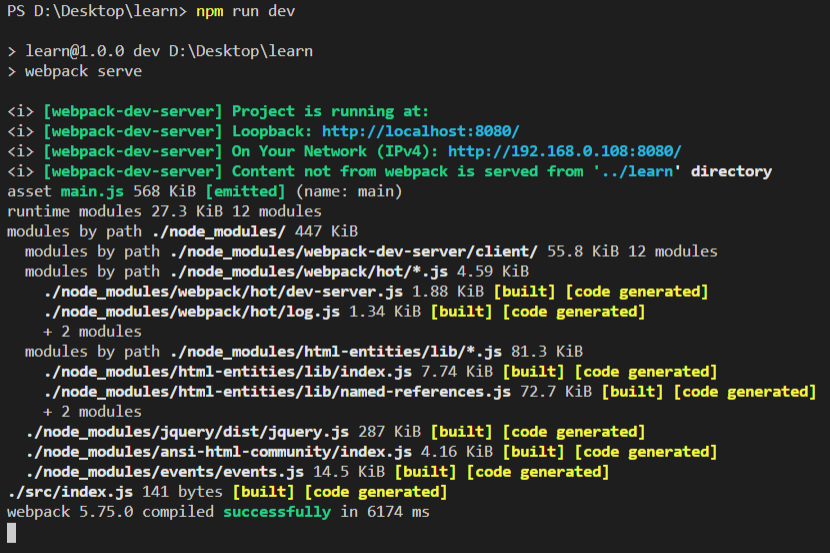The height and width of the screenshot is (553, 830).
Task: Click '55.8 KiB 12 modules' text
Action: pos(632,251)
